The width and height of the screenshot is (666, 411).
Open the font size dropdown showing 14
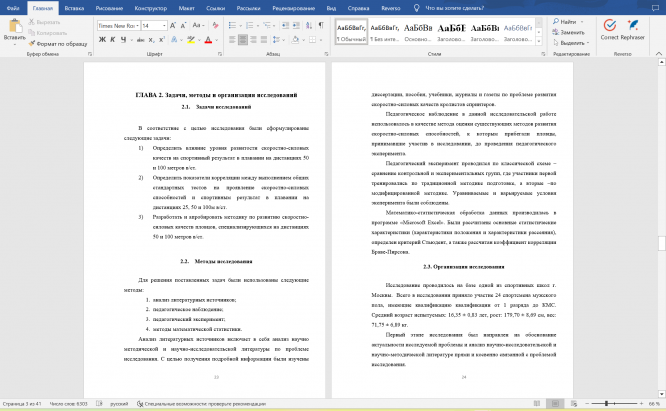(164, 26)
